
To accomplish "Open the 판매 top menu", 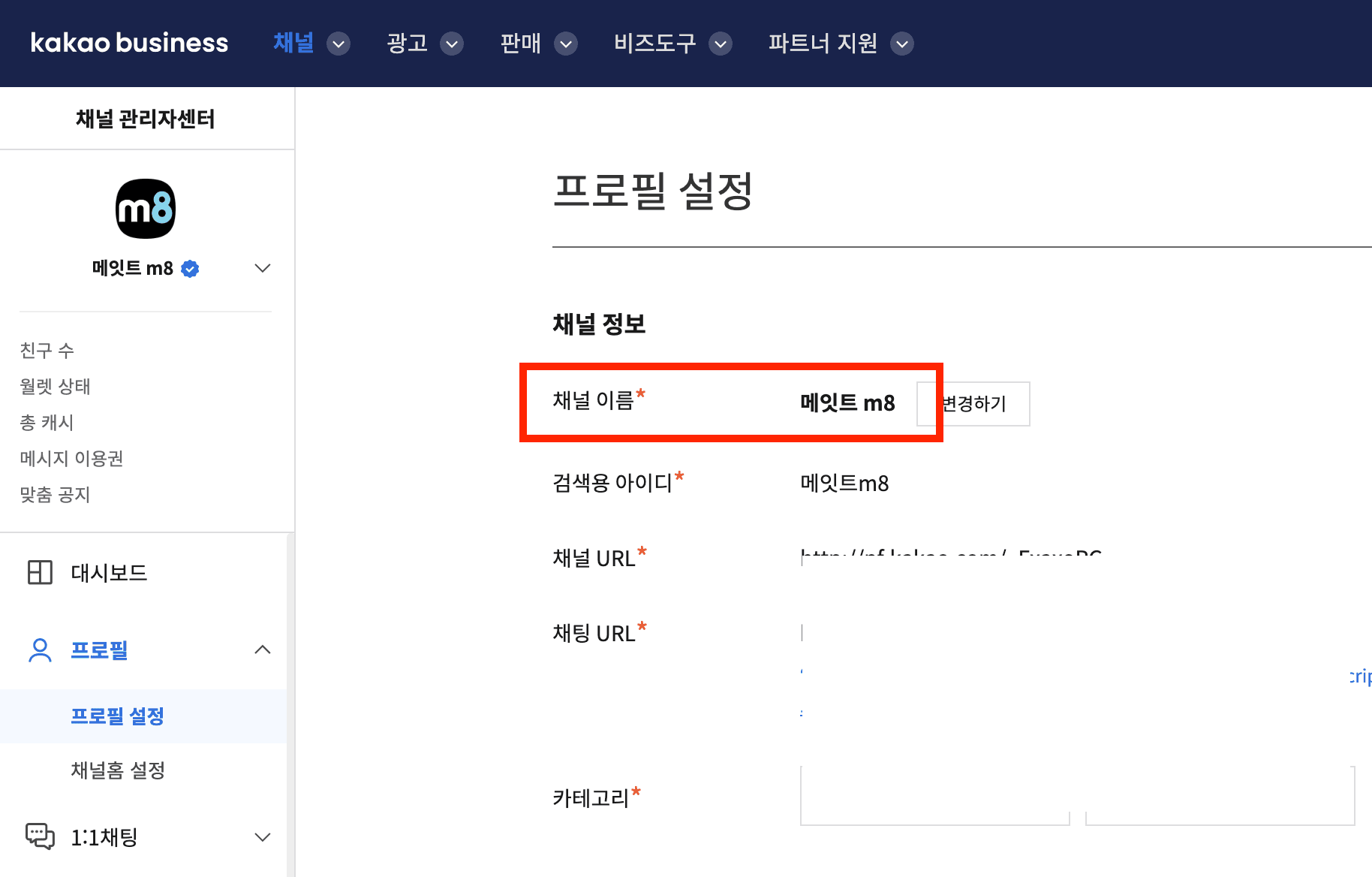I will (521, 43).
